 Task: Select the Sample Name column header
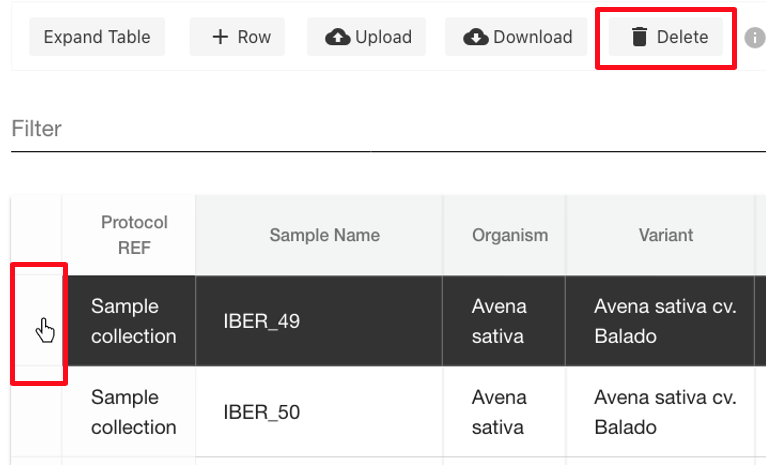pyautogui.click(x=319, y=235)
